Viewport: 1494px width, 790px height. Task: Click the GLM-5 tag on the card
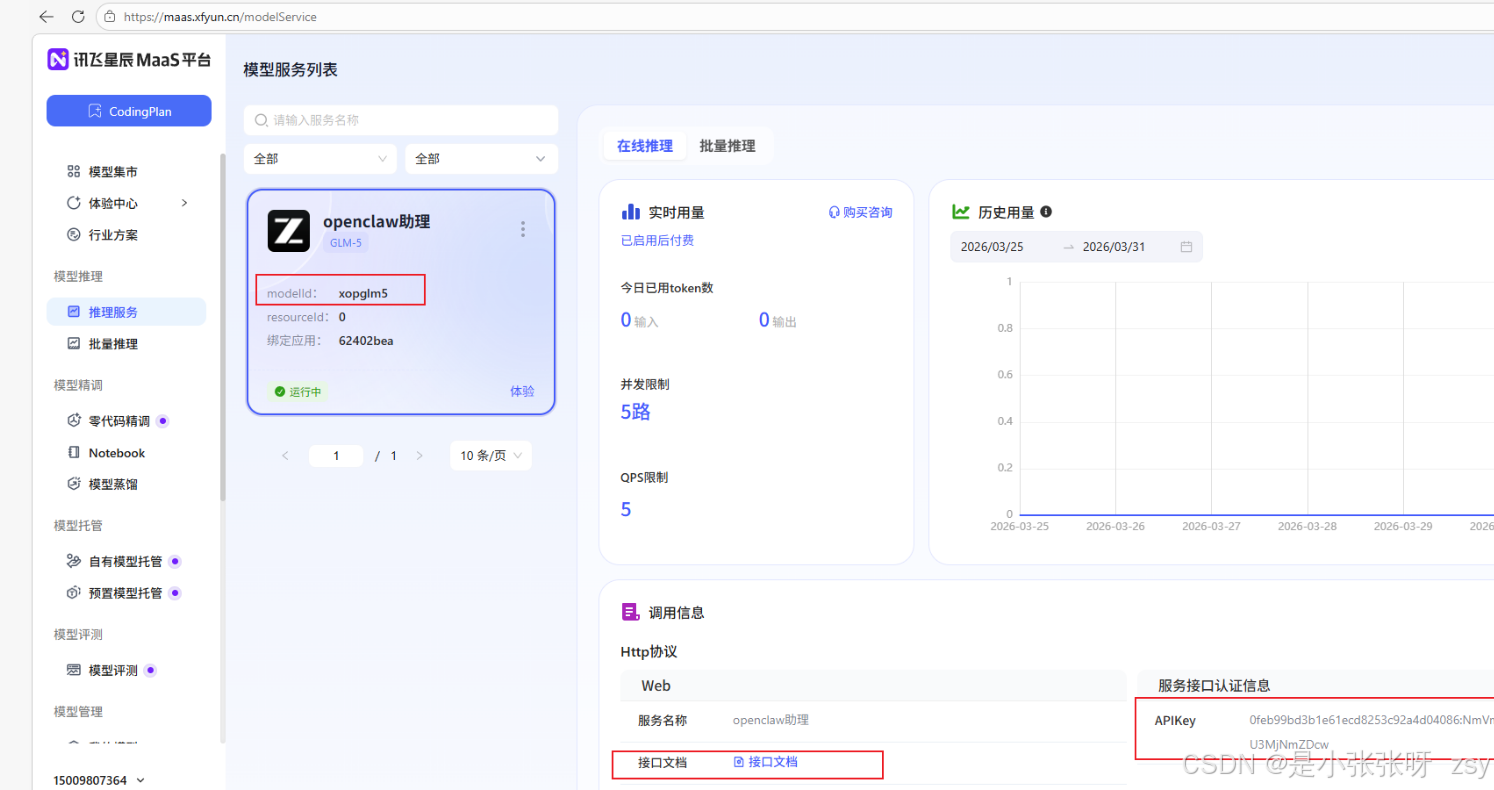pos(346,243)
